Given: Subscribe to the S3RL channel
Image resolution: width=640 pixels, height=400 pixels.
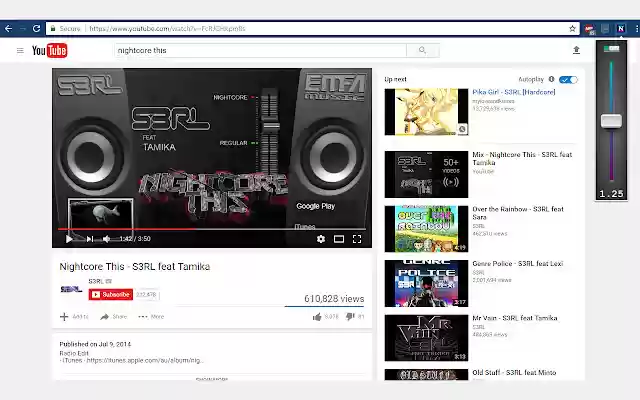Looking at the screenshot, I should tap(111, 295).
